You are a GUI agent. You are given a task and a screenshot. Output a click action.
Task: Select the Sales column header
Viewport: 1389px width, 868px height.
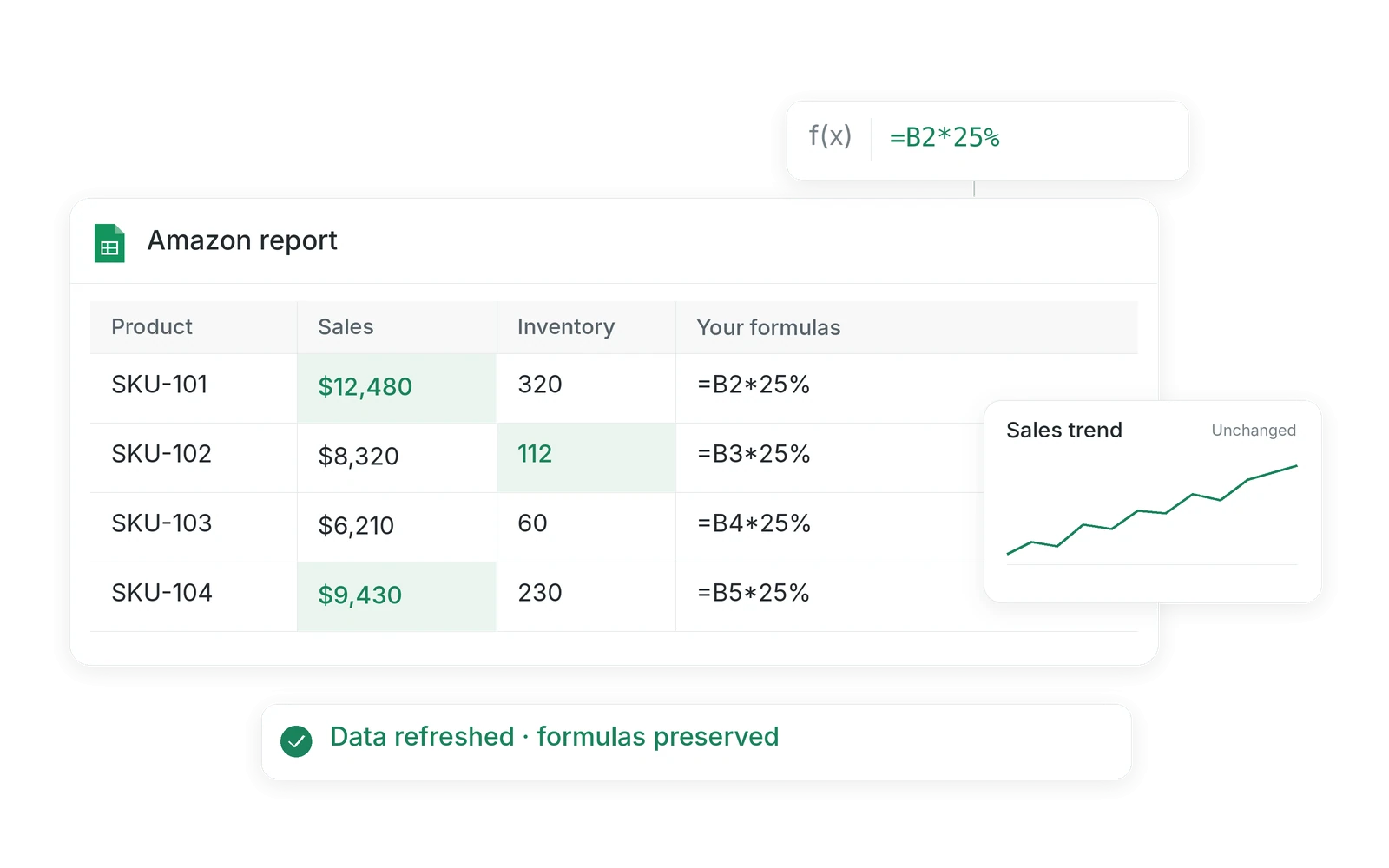point(397,327)
